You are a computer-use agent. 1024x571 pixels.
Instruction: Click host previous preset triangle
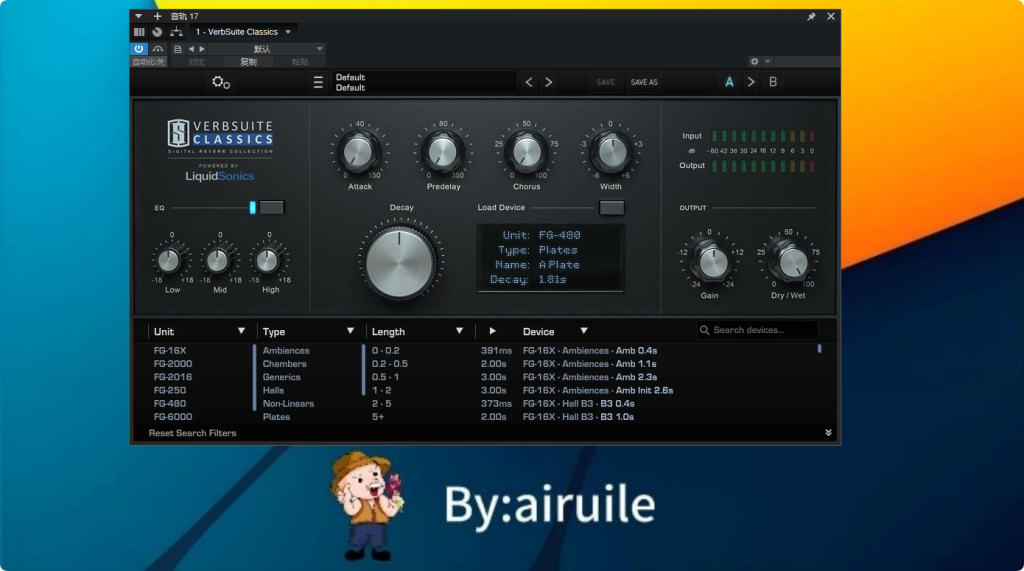tap(191, 49)
